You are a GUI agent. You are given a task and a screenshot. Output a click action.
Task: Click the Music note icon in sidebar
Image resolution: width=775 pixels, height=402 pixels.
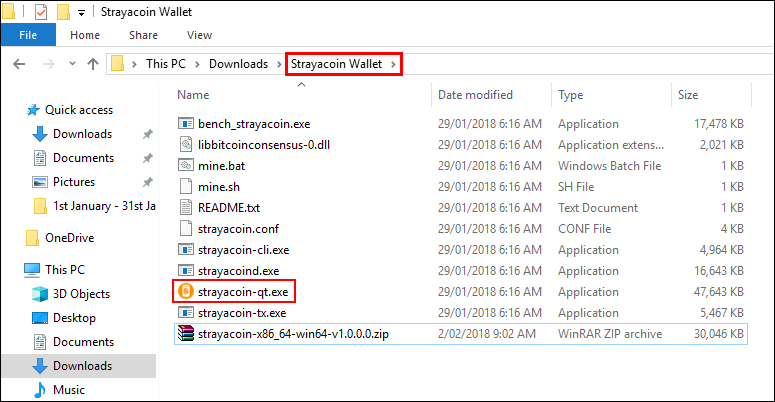click(x=40, y=390)
